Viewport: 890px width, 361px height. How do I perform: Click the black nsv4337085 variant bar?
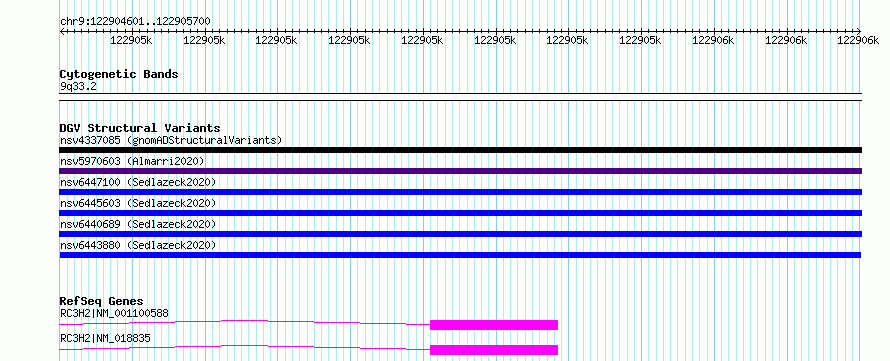coord(461,150)
